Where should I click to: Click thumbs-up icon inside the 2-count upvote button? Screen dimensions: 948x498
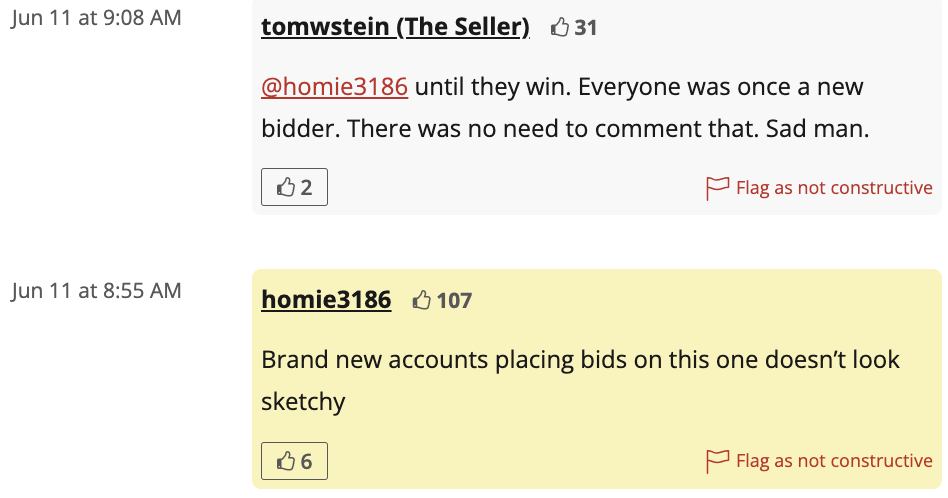286,187
